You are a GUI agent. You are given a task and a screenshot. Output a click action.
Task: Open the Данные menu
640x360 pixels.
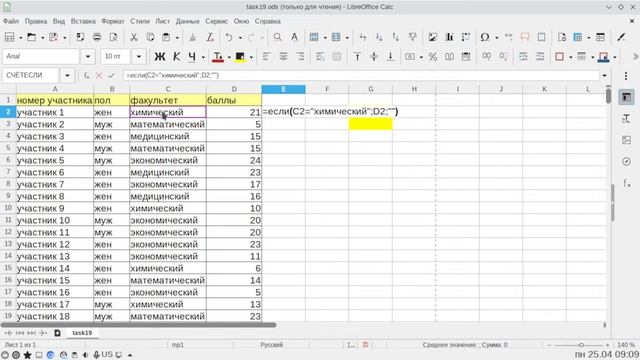(x=187, y=21)
